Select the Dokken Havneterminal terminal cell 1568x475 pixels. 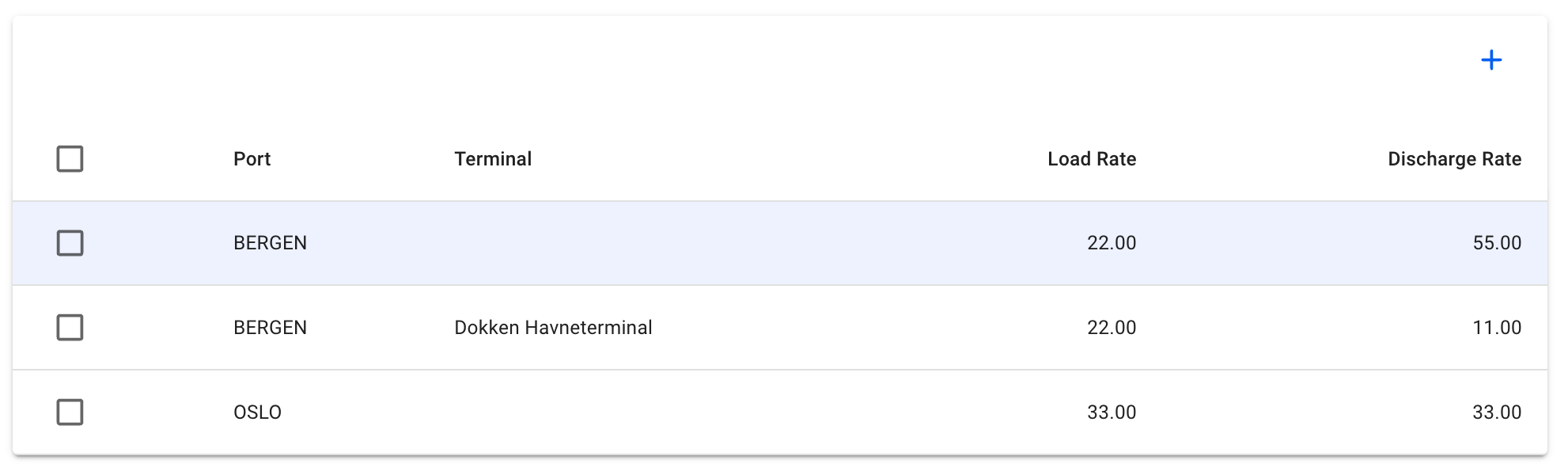pos(553,328)
